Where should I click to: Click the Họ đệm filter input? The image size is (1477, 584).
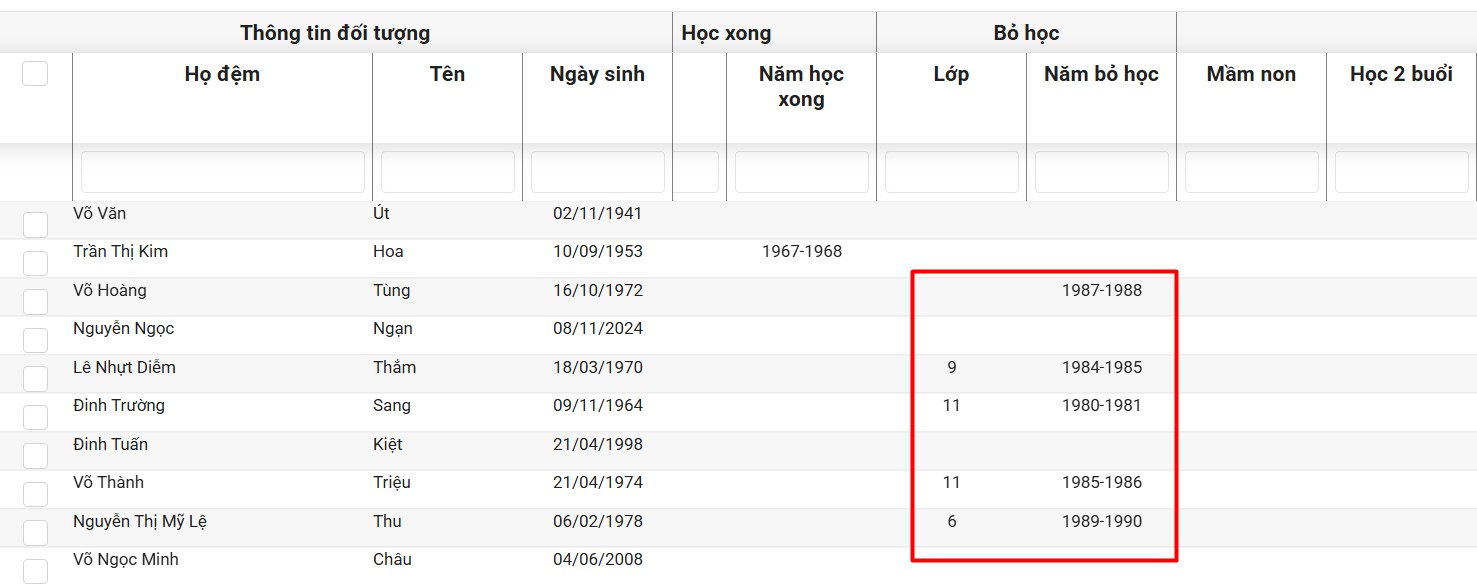[x=222, y=172]
